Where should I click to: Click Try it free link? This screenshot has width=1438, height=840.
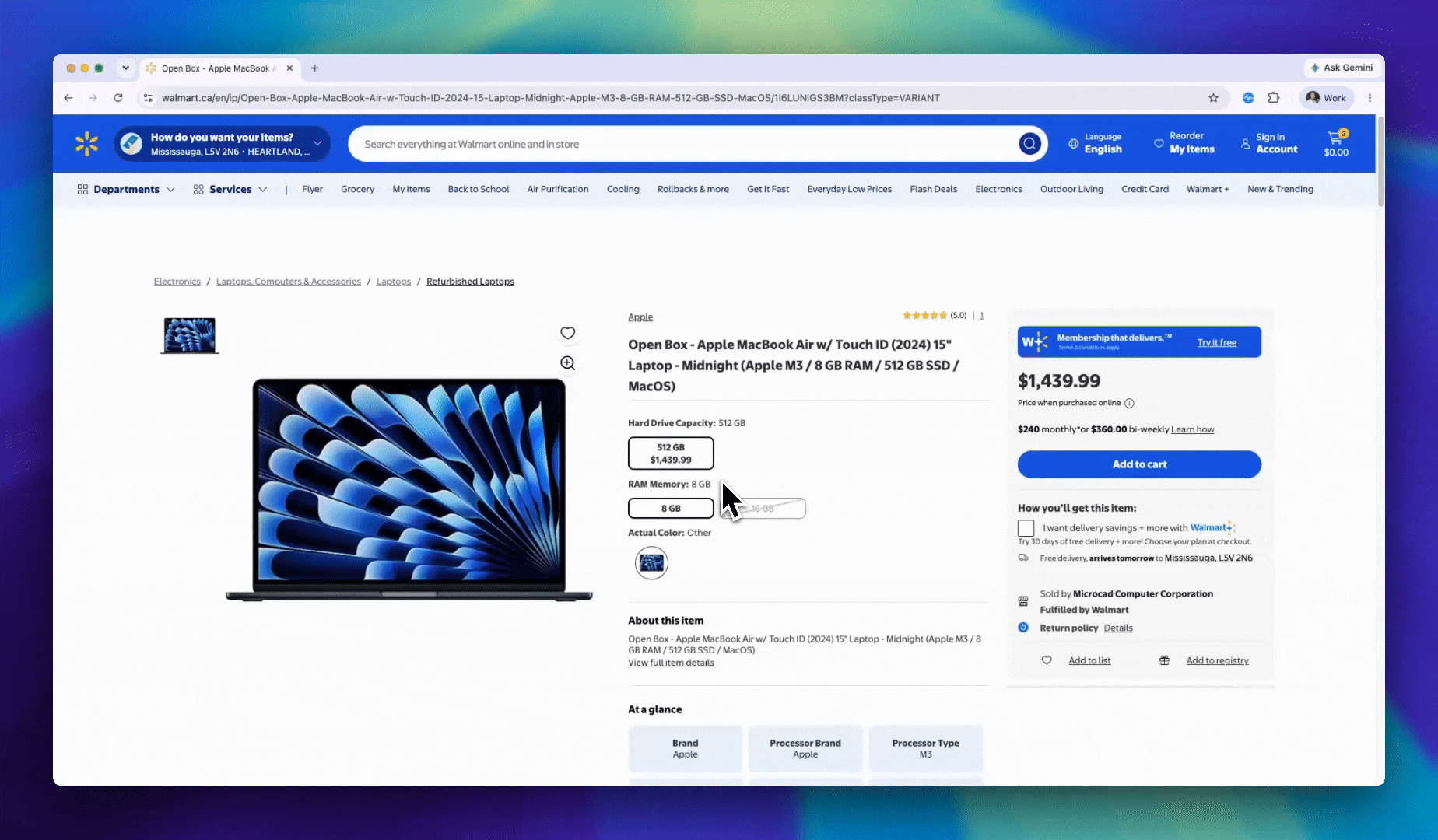(1216, 342)
